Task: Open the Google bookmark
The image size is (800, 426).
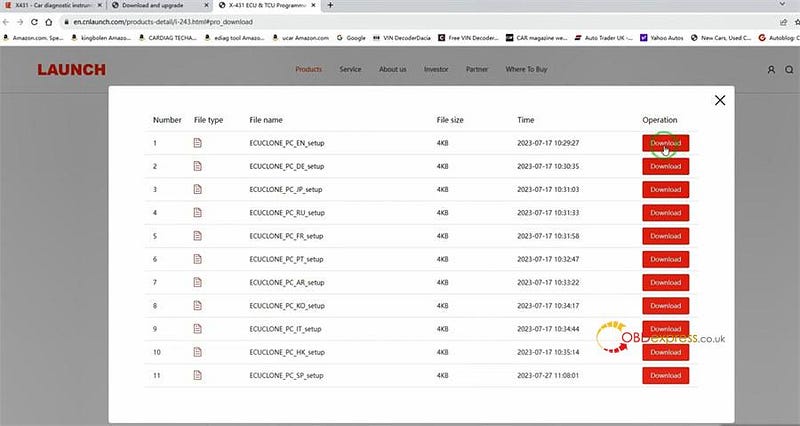Action: click(x=351, y=38)
